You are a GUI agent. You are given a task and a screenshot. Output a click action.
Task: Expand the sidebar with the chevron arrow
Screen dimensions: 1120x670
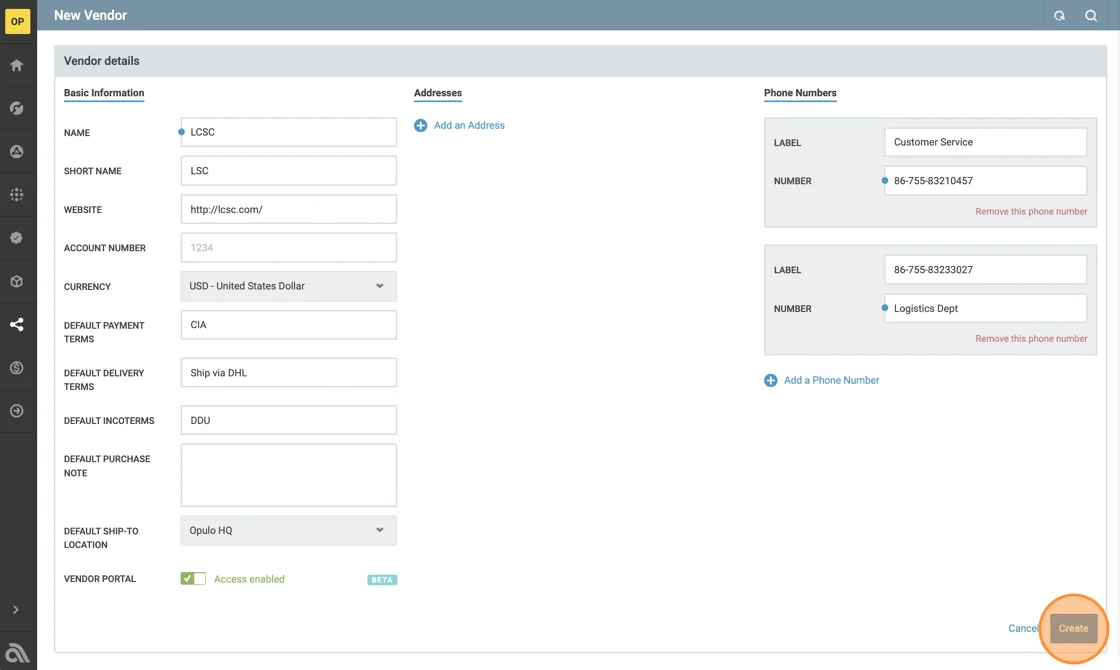coord(16,609)
